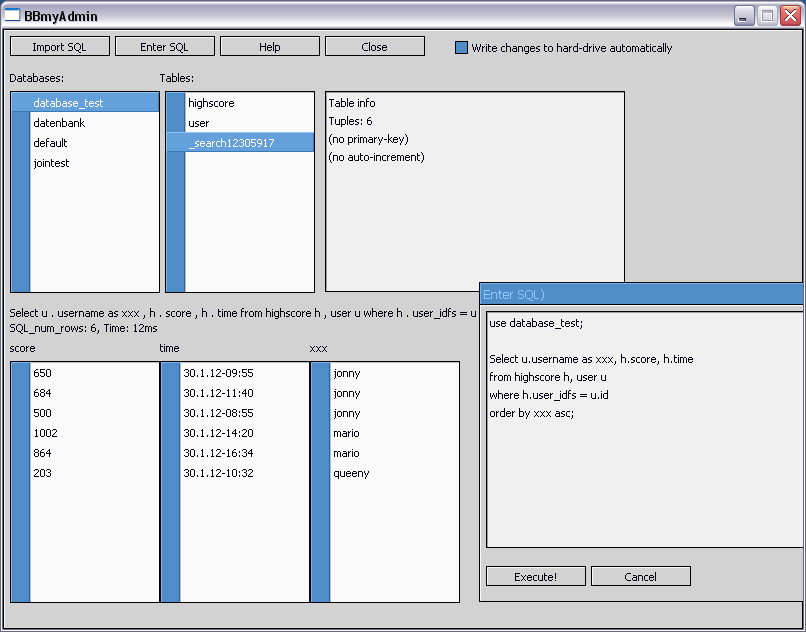The height and width of the screenshot is (632, 806).
Task: Select the _search12305917 table
Action: coord(231,143)
